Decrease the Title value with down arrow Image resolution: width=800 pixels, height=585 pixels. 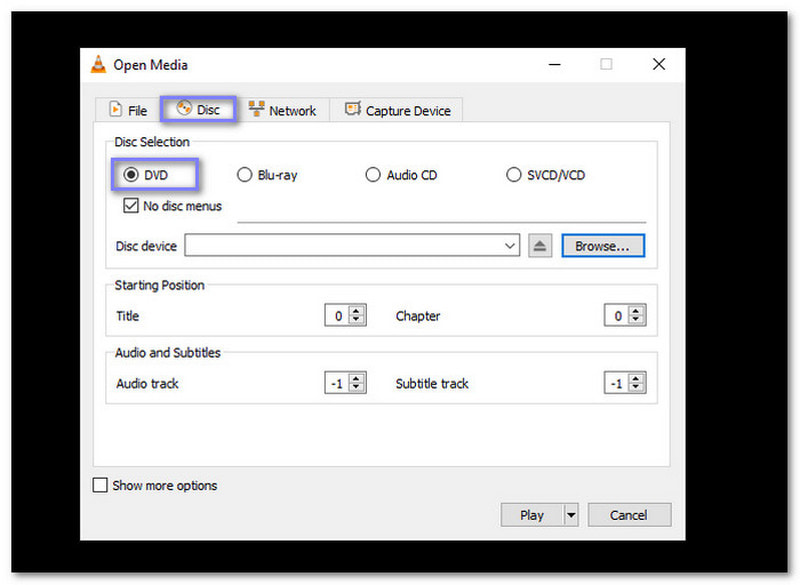pyautogui.click(x=357, y=320)
